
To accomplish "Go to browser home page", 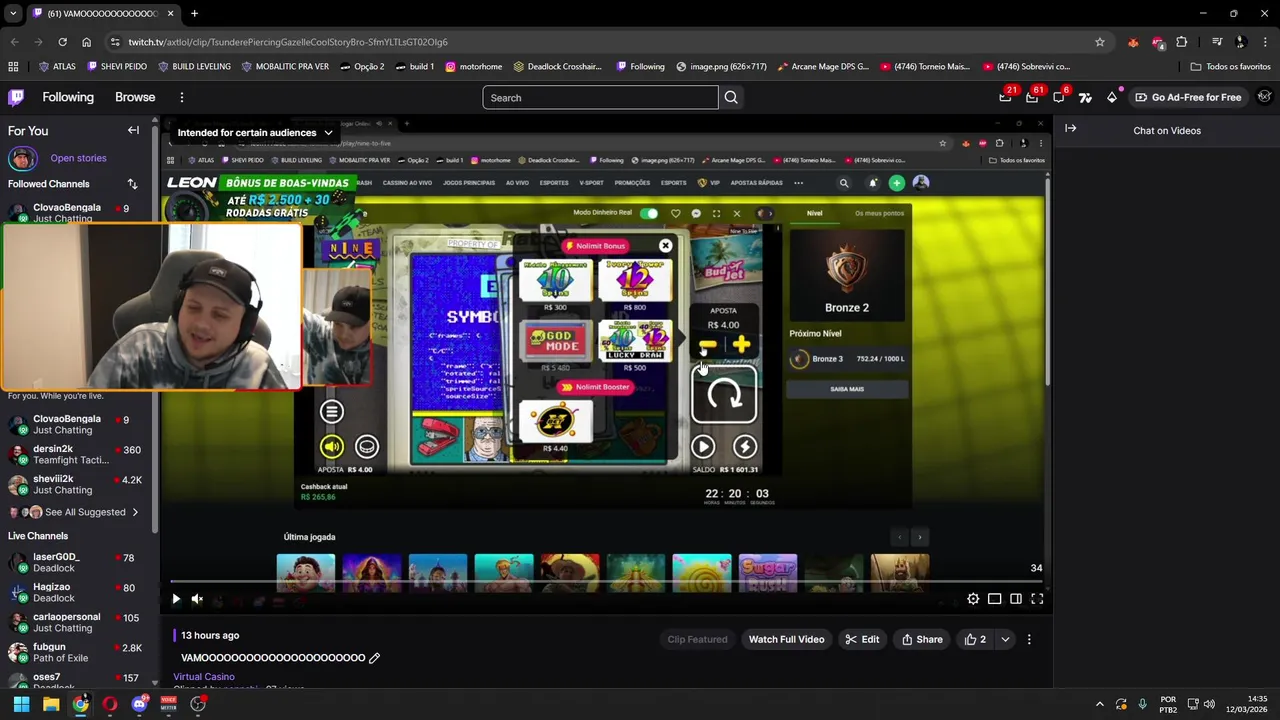I will (86, 42).
